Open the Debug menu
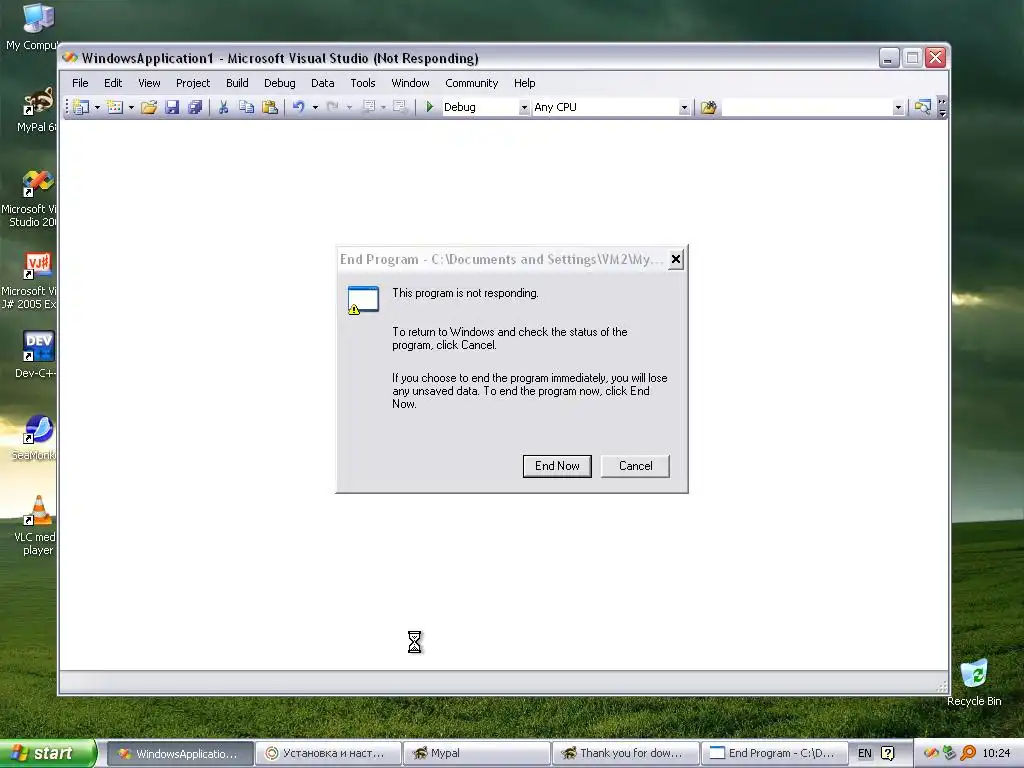 pos(280,83)
